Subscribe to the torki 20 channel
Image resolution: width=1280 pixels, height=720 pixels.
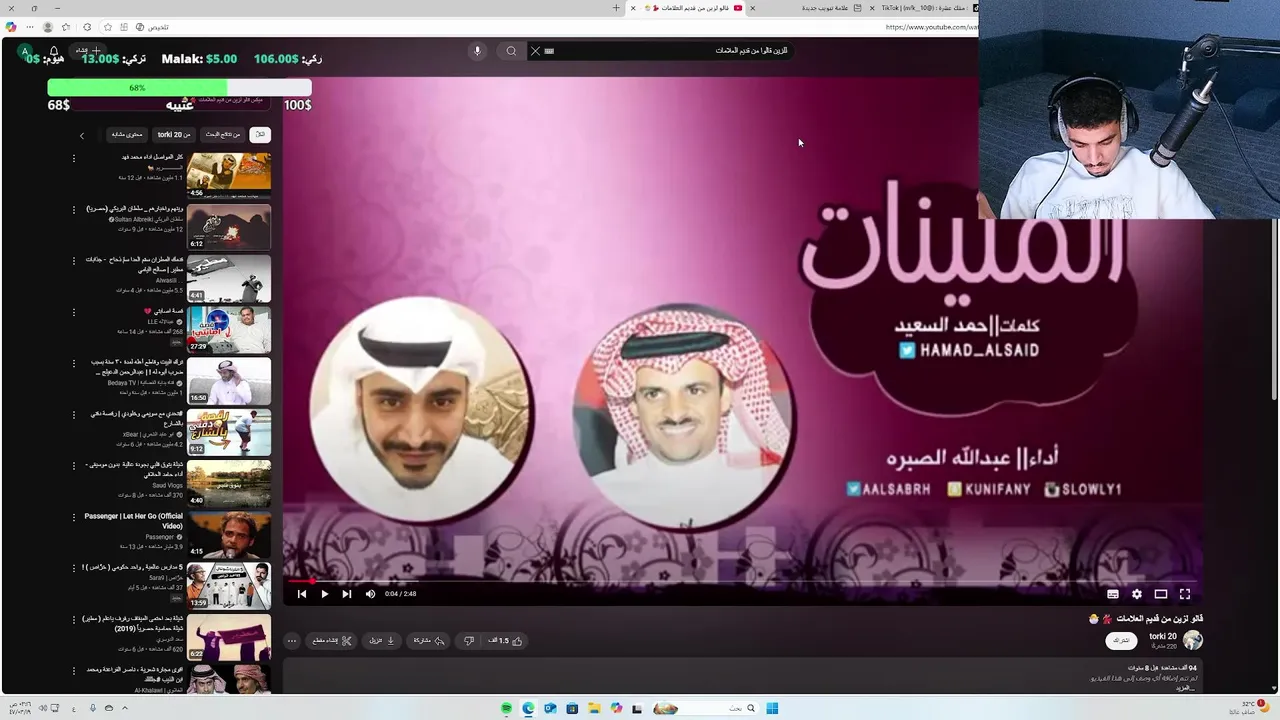click(x=1122, y=641)
